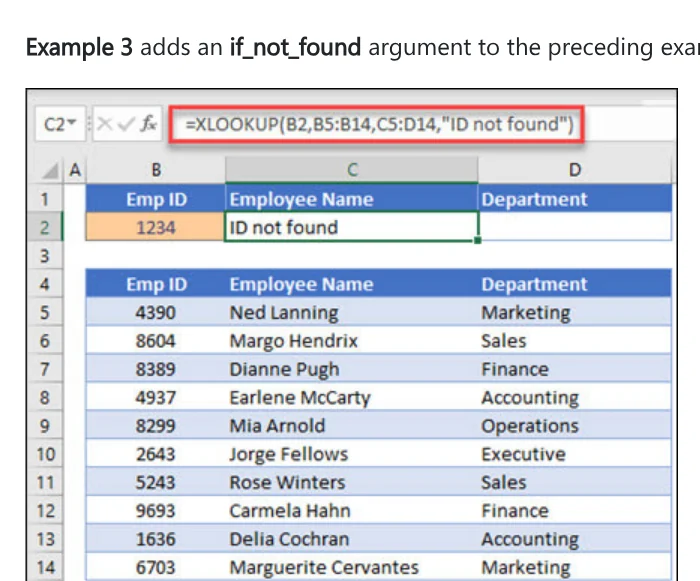
Task: Click 'Accounting' cell in row 8
Action: 575,397
